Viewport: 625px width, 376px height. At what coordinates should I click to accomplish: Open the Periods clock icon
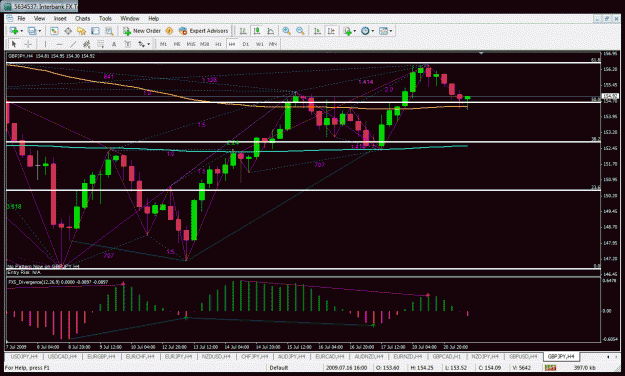click(365, 31)
